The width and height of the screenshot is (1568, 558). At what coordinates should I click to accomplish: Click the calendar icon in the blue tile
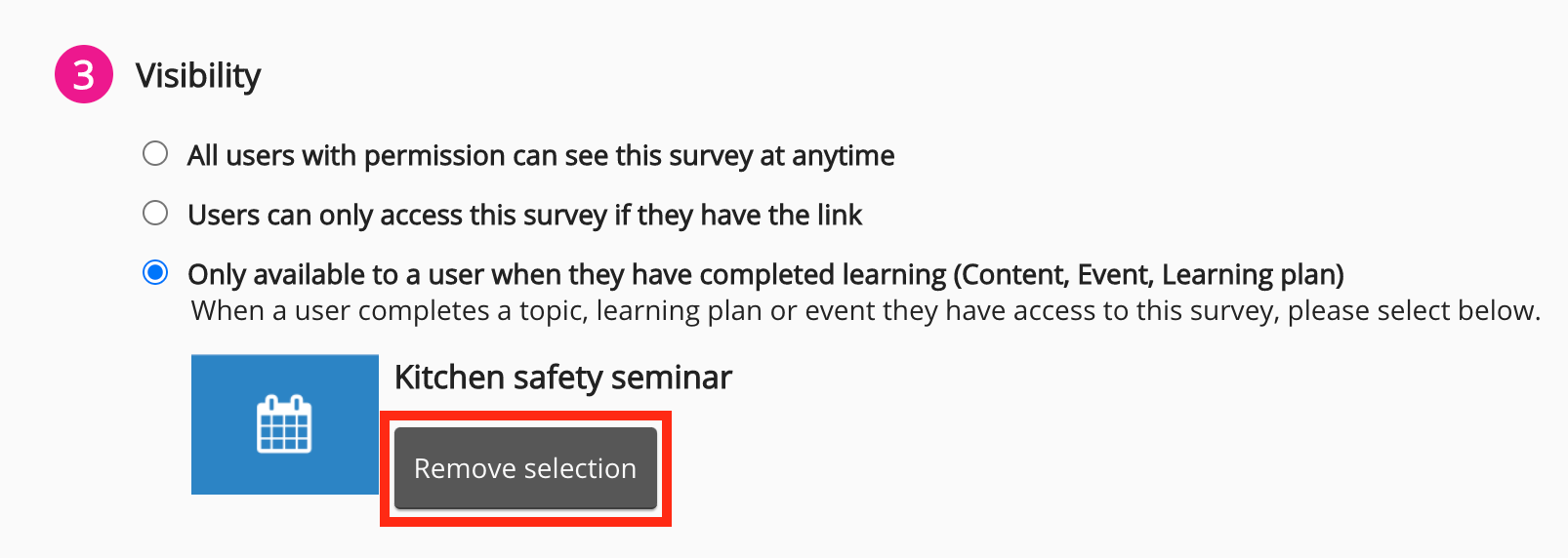tap(284, 424)
